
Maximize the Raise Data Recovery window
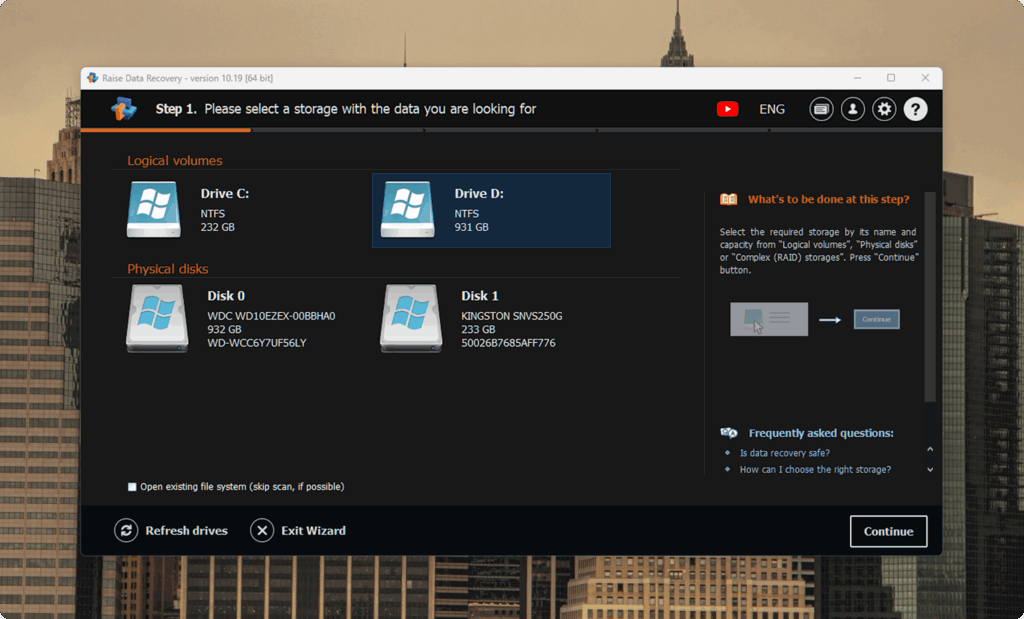891,78
